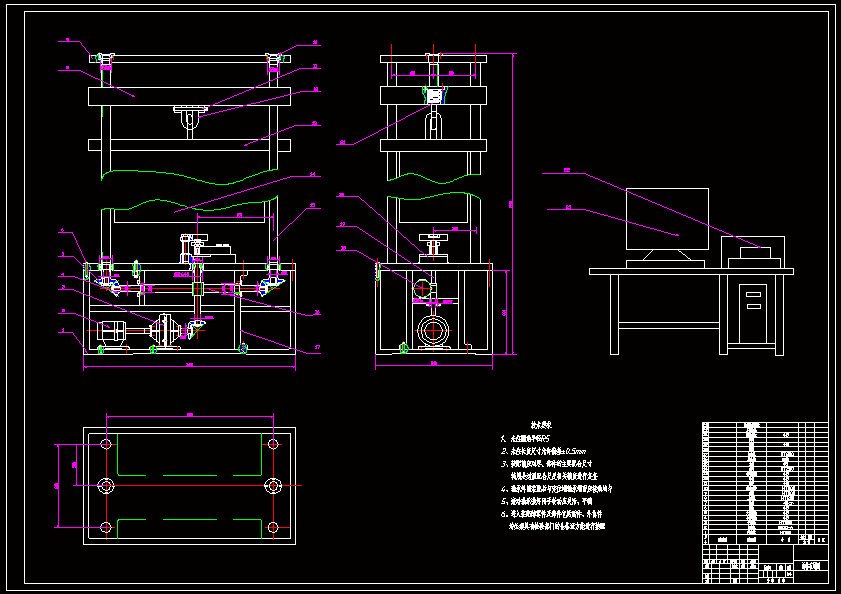Select the coupling next to the motor
The height and width of the screenshot is (594, 841).
[x=165, y=331]
